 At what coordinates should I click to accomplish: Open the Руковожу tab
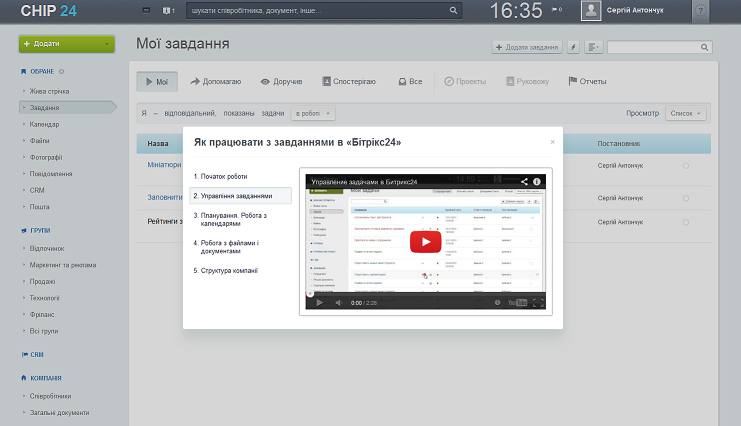click(x=527, y=82)
